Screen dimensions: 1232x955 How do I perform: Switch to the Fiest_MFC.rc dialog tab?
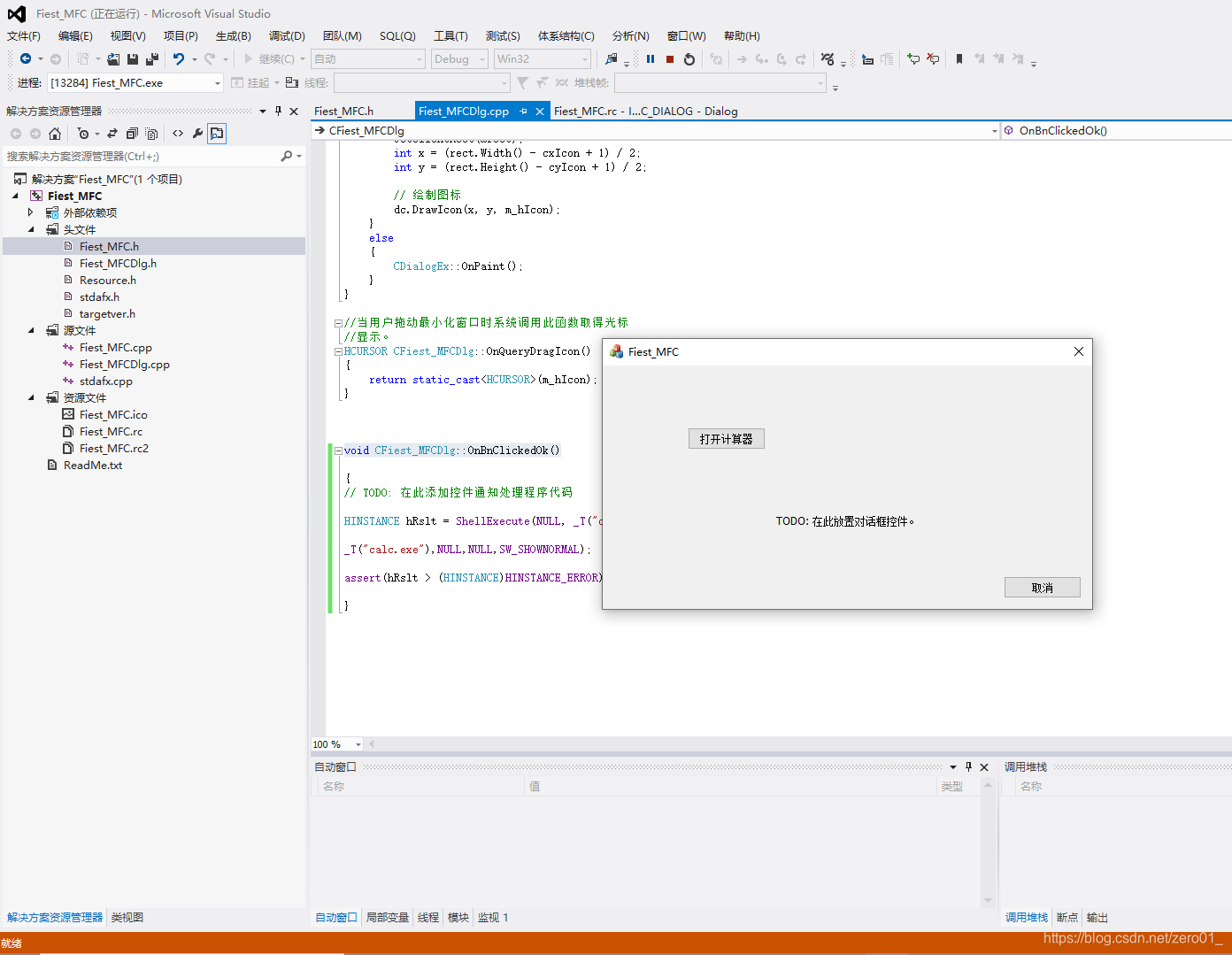tap(646, 111)
